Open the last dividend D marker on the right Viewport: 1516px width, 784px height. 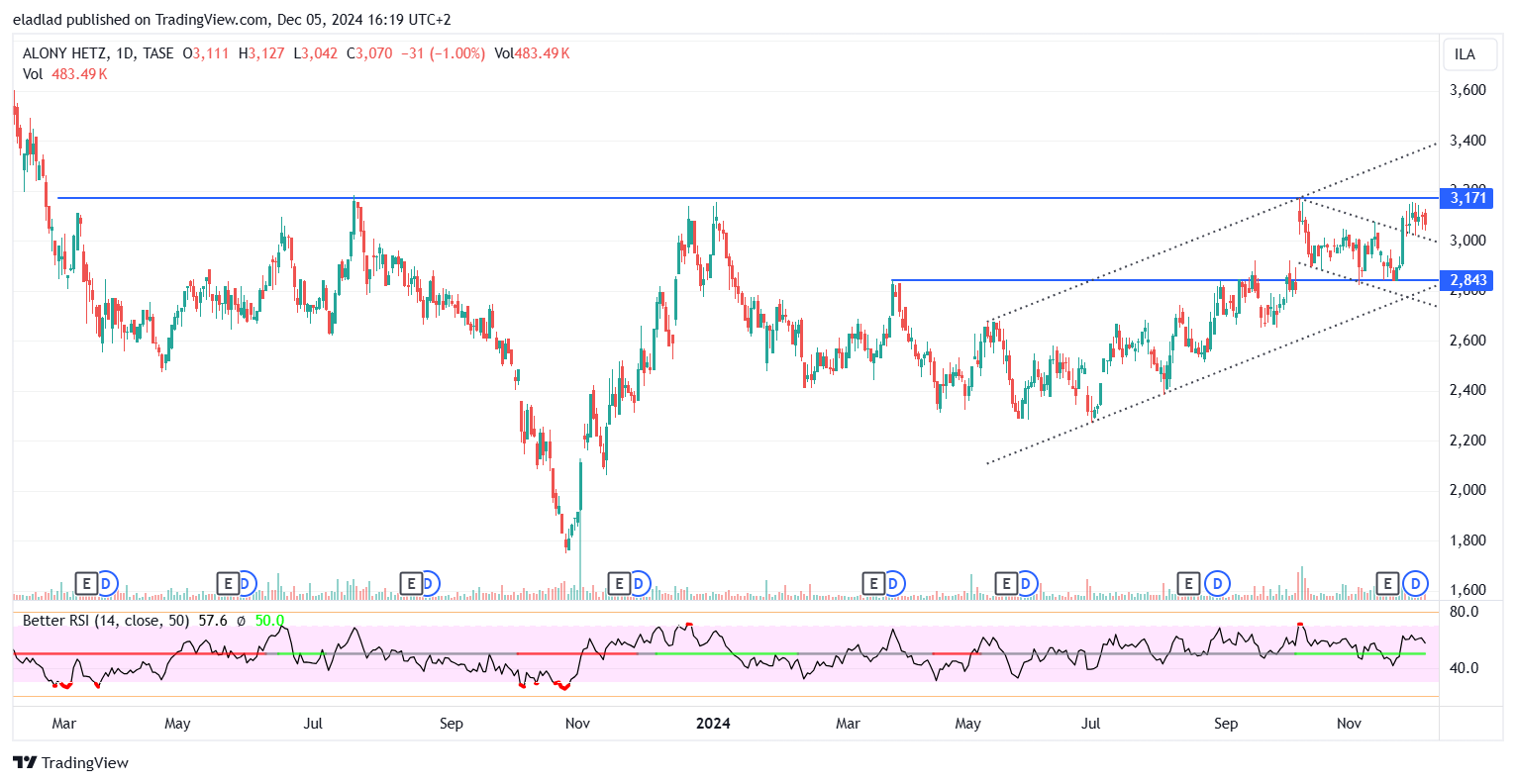coord(1417,584)
